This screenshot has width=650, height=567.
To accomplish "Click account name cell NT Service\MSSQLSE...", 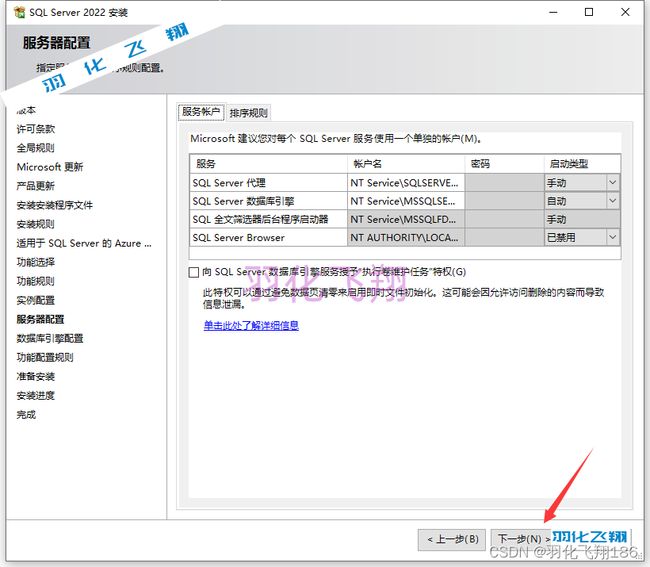I will 405,201.
